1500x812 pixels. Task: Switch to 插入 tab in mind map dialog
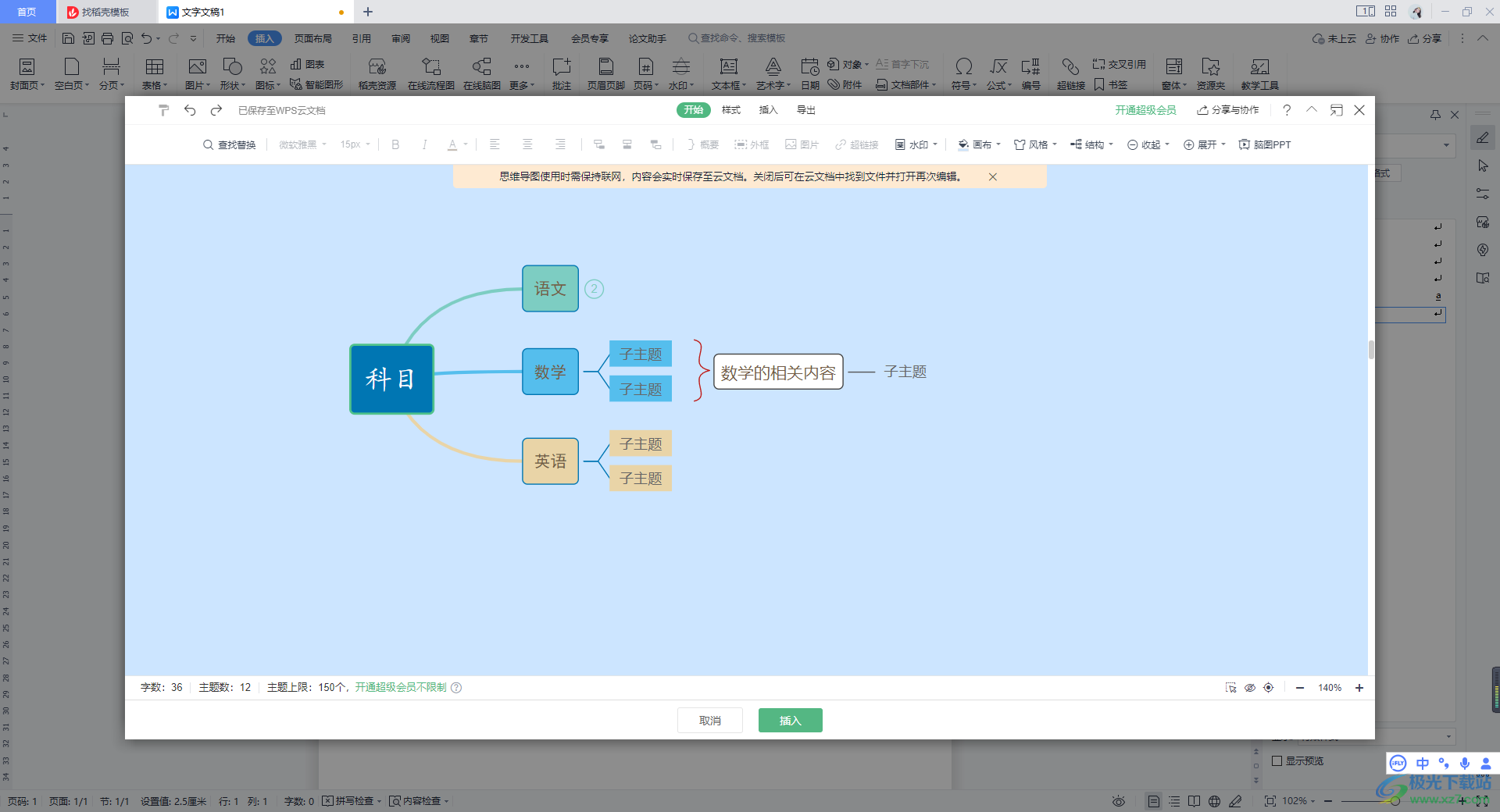click(769, 110)
